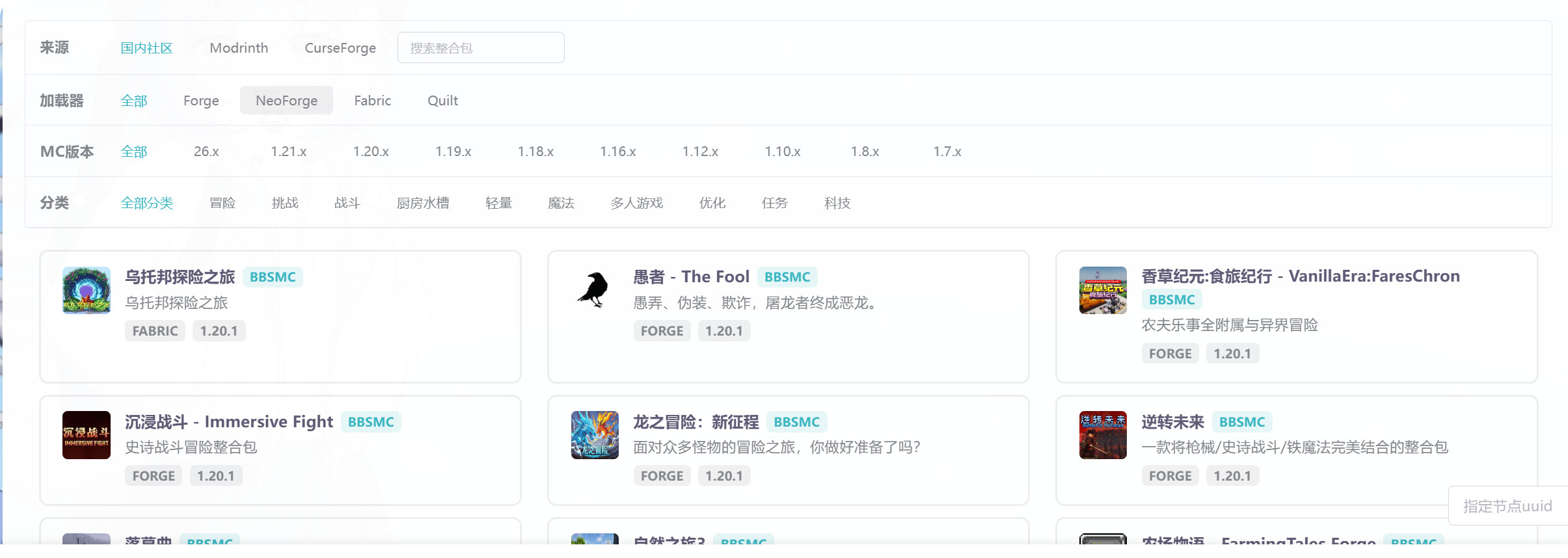This screenshot has width=1568, height=558.
Task: Select 全部 in the MC版本 row
Action: tap(134, 152)
